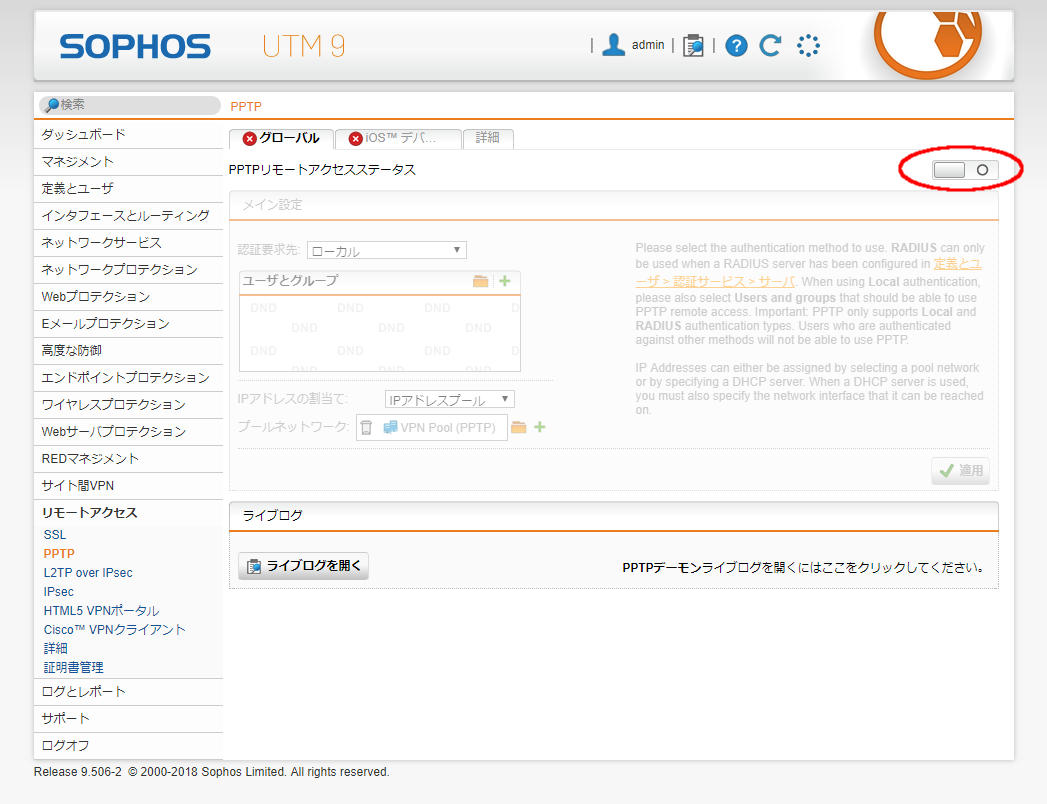Click folder icon in ユーザとグループ box
Screen dimensions: 1047x804
[x=481, y=281]
